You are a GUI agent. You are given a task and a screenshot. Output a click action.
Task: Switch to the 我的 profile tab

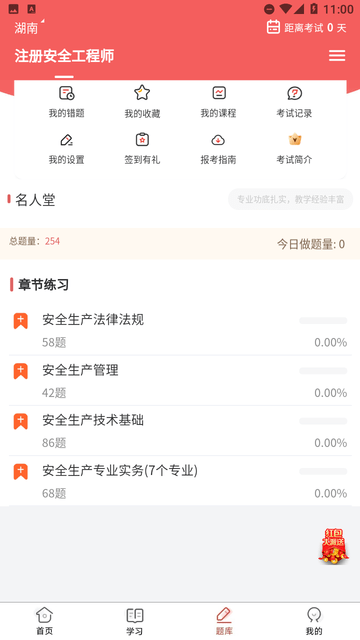(314, 621)
